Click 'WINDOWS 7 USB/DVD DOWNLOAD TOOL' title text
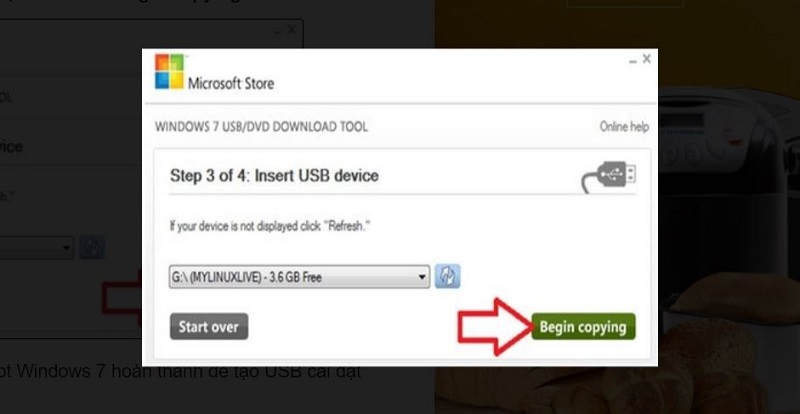This screenshot has width=800, height=414. tap(261, 127)
